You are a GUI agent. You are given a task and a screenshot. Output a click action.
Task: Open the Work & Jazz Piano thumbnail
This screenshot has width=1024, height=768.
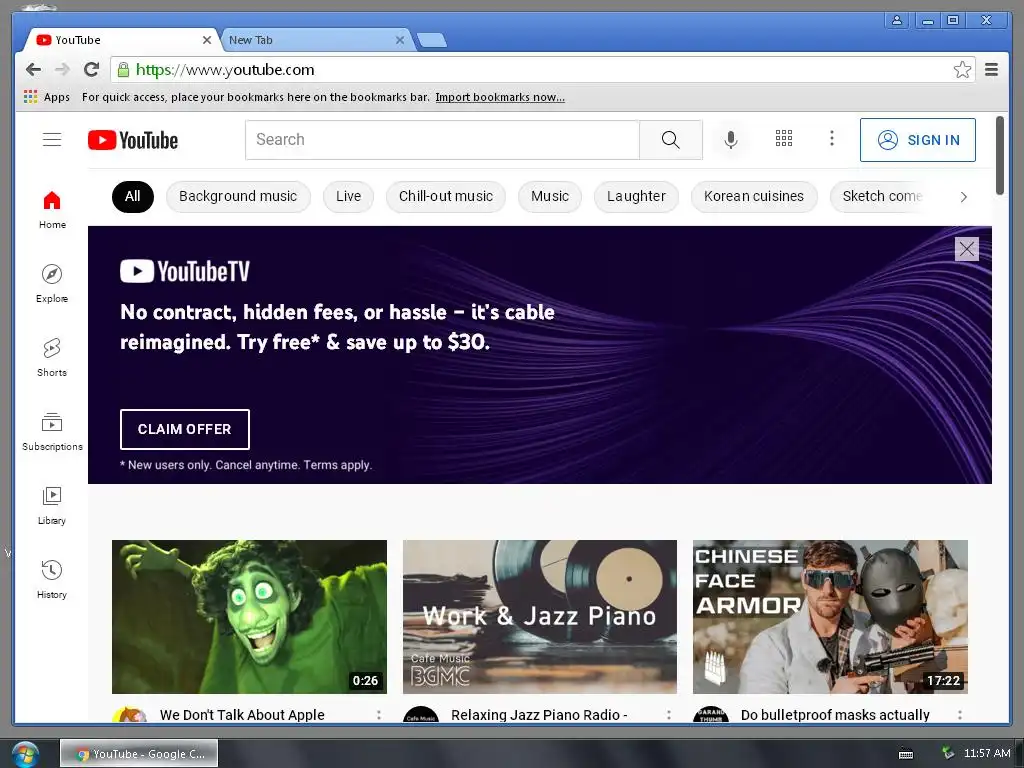[x=539, y=616]
